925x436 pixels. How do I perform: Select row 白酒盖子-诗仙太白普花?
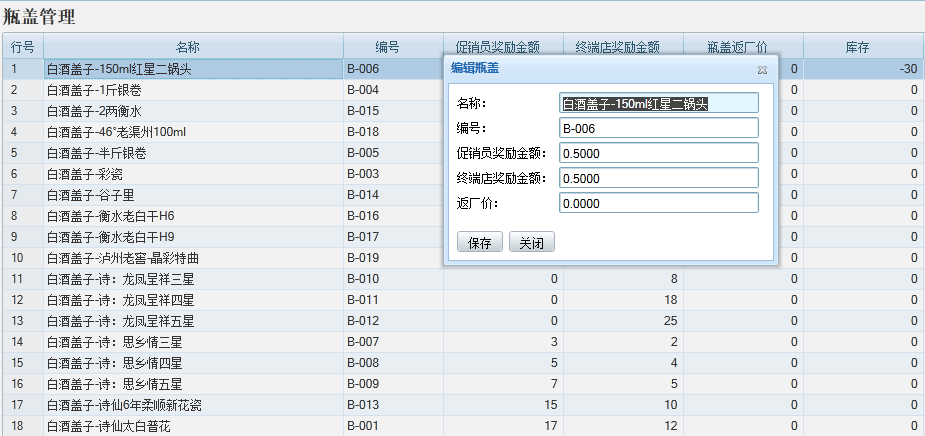click(x=193, y=425)
